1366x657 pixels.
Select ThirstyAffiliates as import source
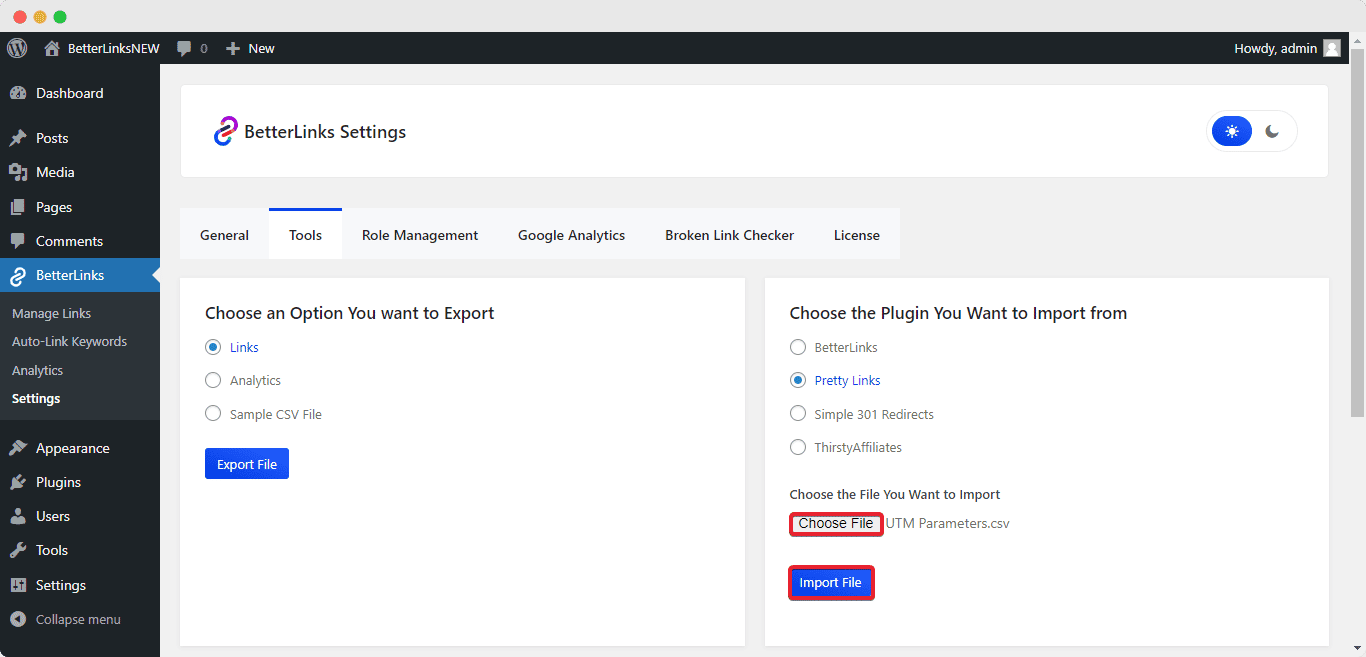[x=798, y=447]
